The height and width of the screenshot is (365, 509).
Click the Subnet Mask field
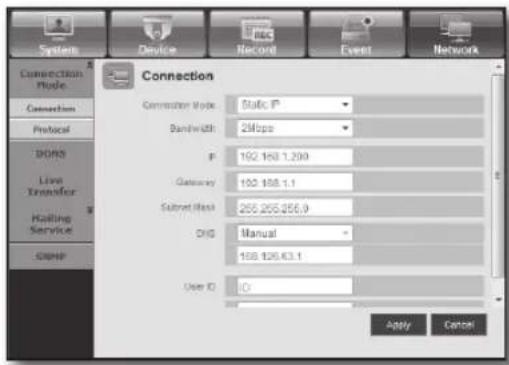tap(295, 208)
